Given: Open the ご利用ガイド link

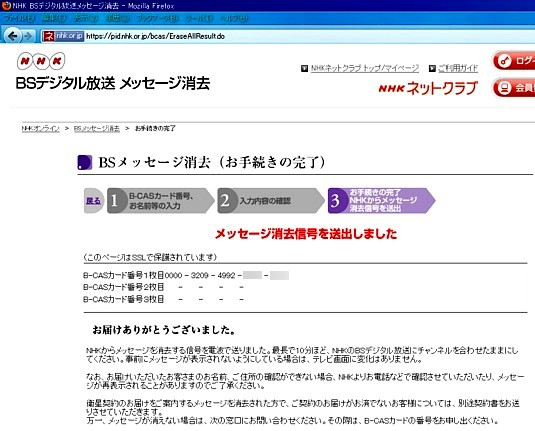Looking at the screenshot, I should (x=458, y=68).
